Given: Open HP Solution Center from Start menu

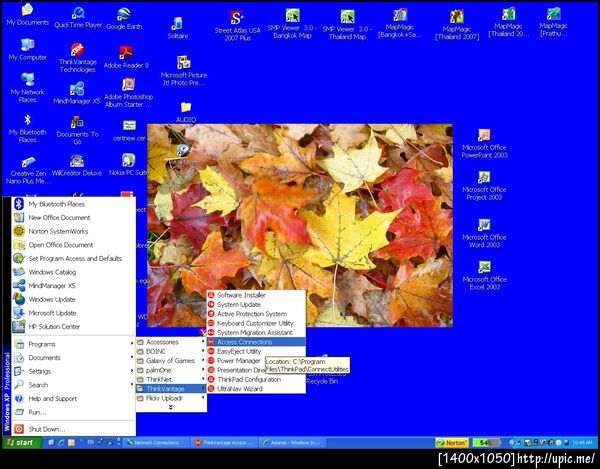Looking at the screenshot, I should tap(74, 326).
